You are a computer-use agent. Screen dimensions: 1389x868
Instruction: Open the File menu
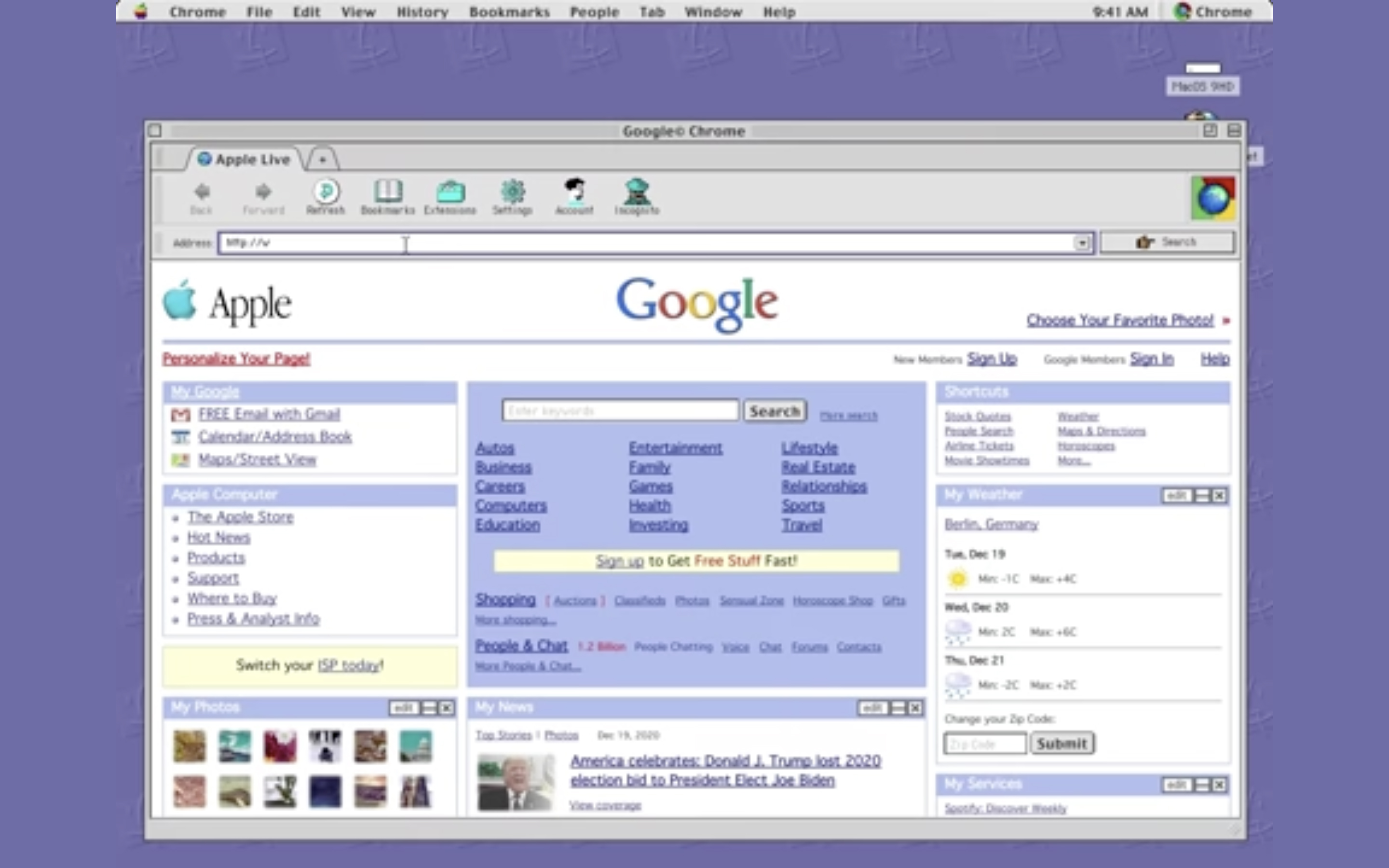[x=259, y=12]
